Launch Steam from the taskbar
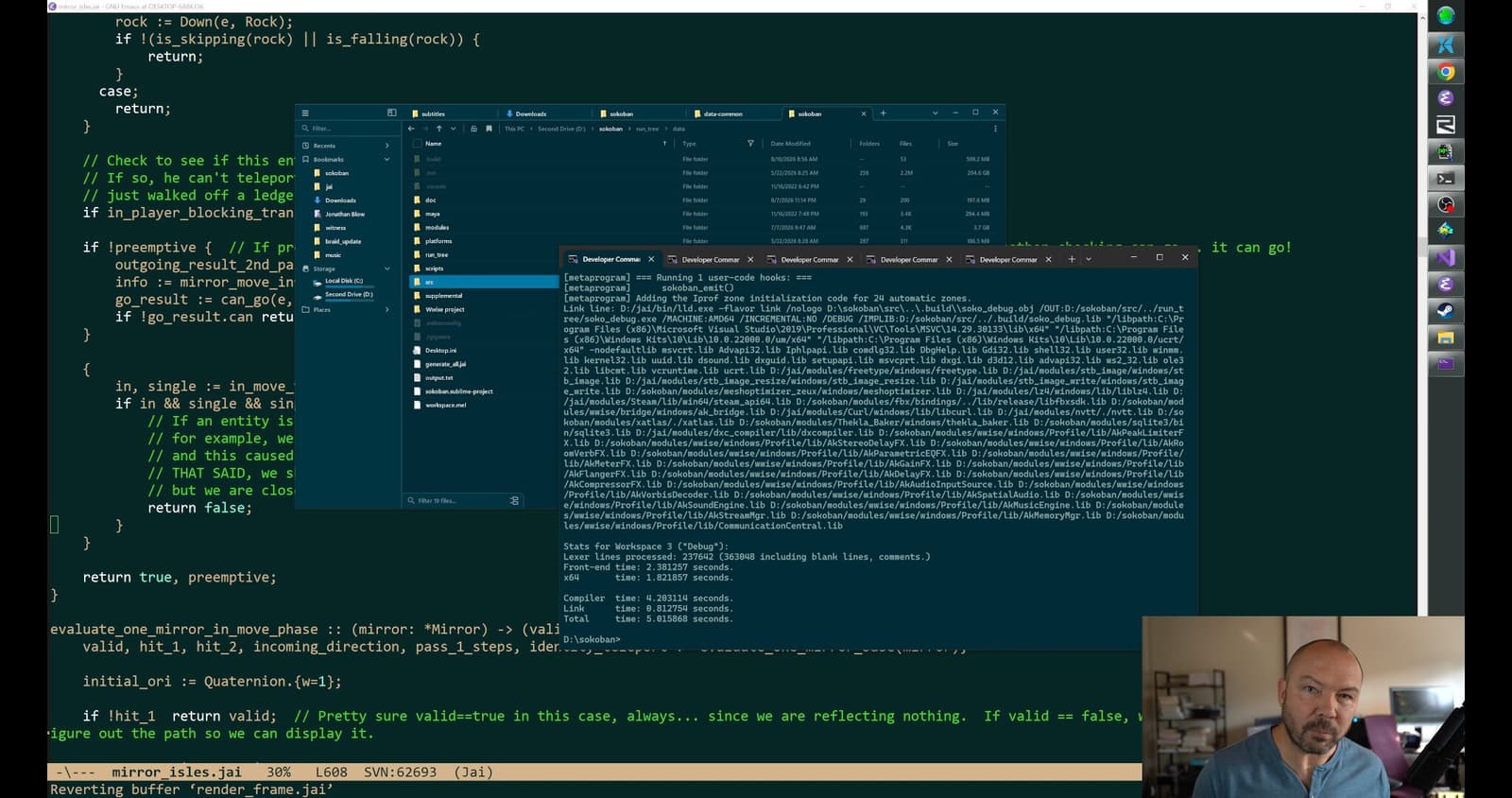 (x=1446, y=311)
